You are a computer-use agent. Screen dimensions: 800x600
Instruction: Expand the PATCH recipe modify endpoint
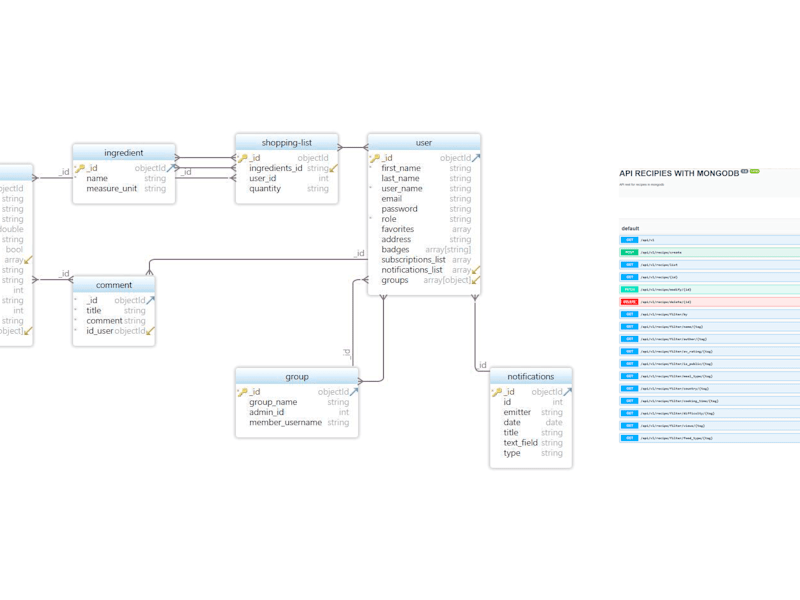(710, 289)
